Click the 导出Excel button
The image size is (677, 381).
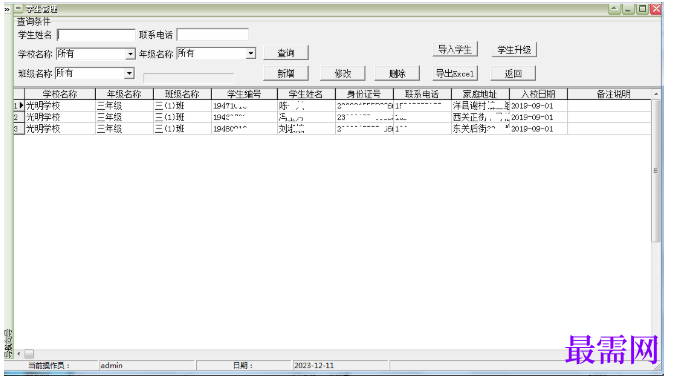tap(455, 73)
